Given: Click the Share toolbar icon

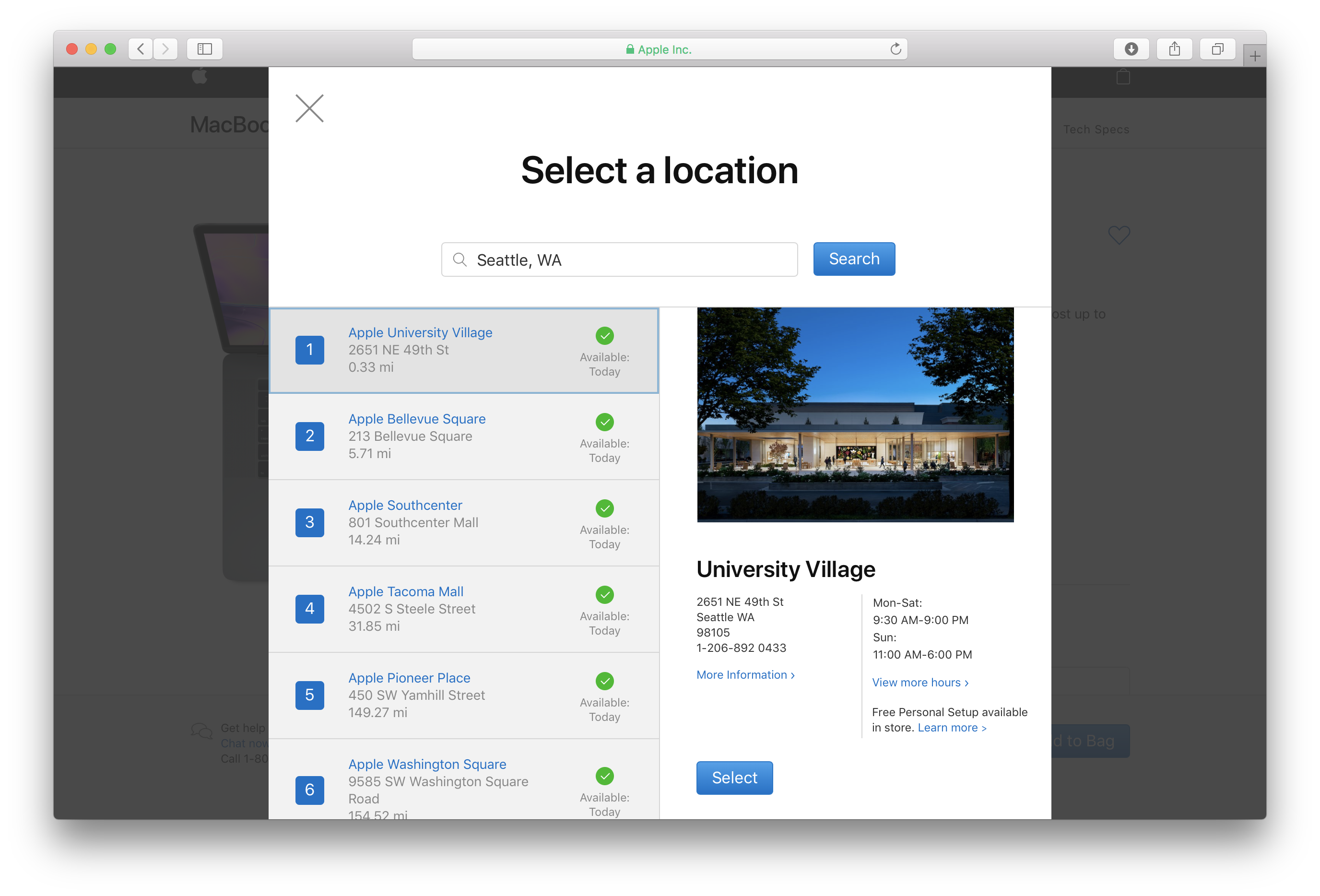Looking at the screenshot, I should (1174, 49).
